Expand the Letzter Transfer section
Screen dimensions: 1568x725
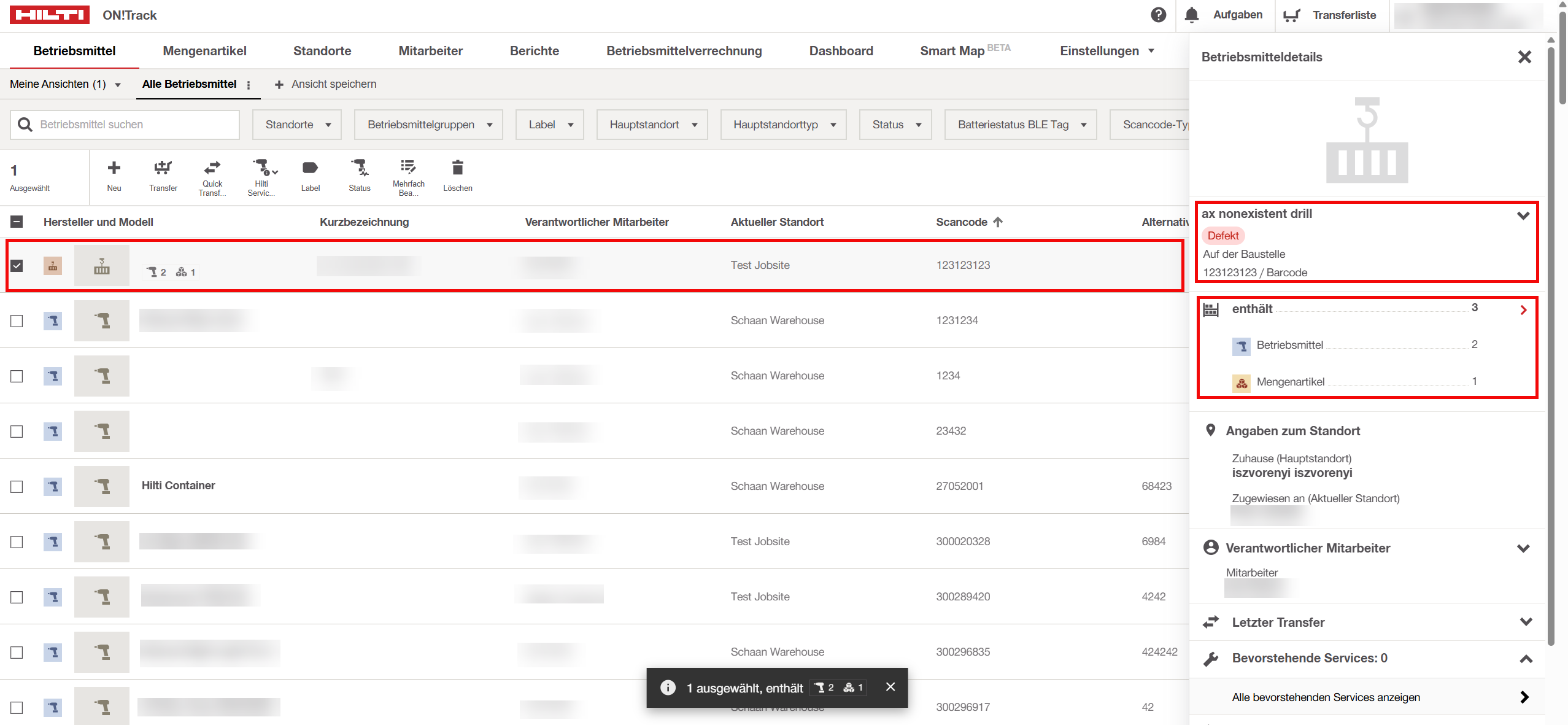point(1526,622)
